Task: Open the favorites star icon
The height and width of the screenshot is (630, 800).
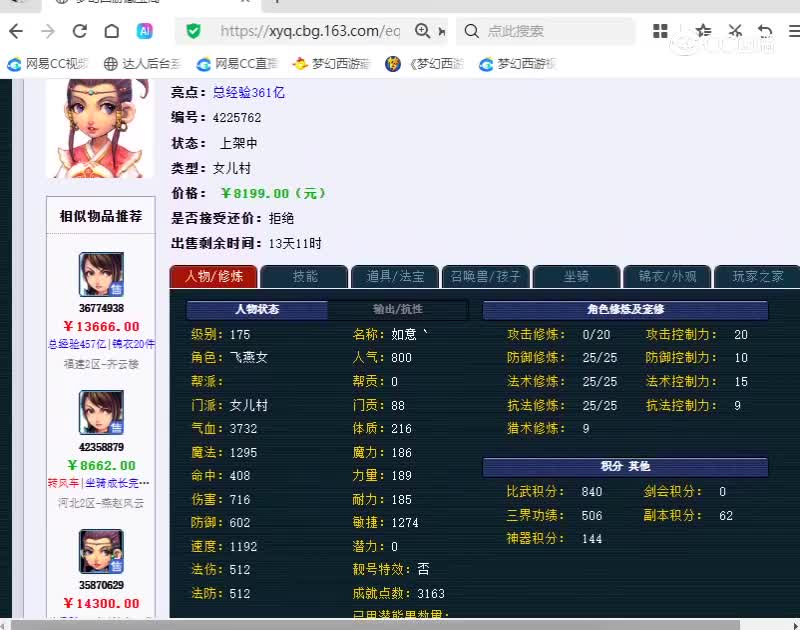Action: (703, 31)
